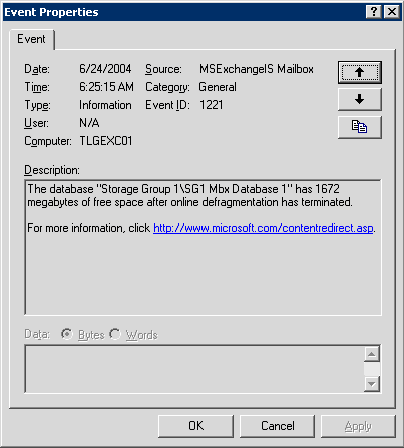Click the Apply button
The image size is (404, 448).
(358, 426)
